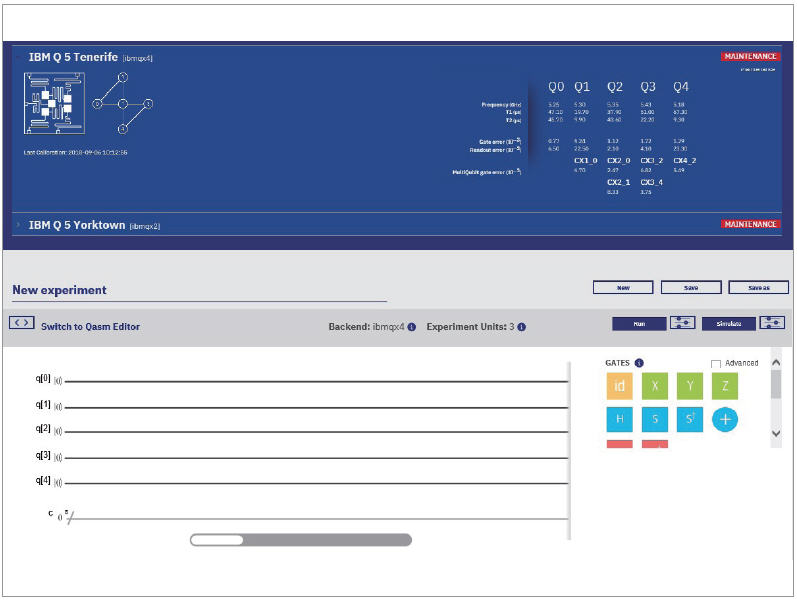Click Switch to Qasm Editor link

(x=90, y=327)
